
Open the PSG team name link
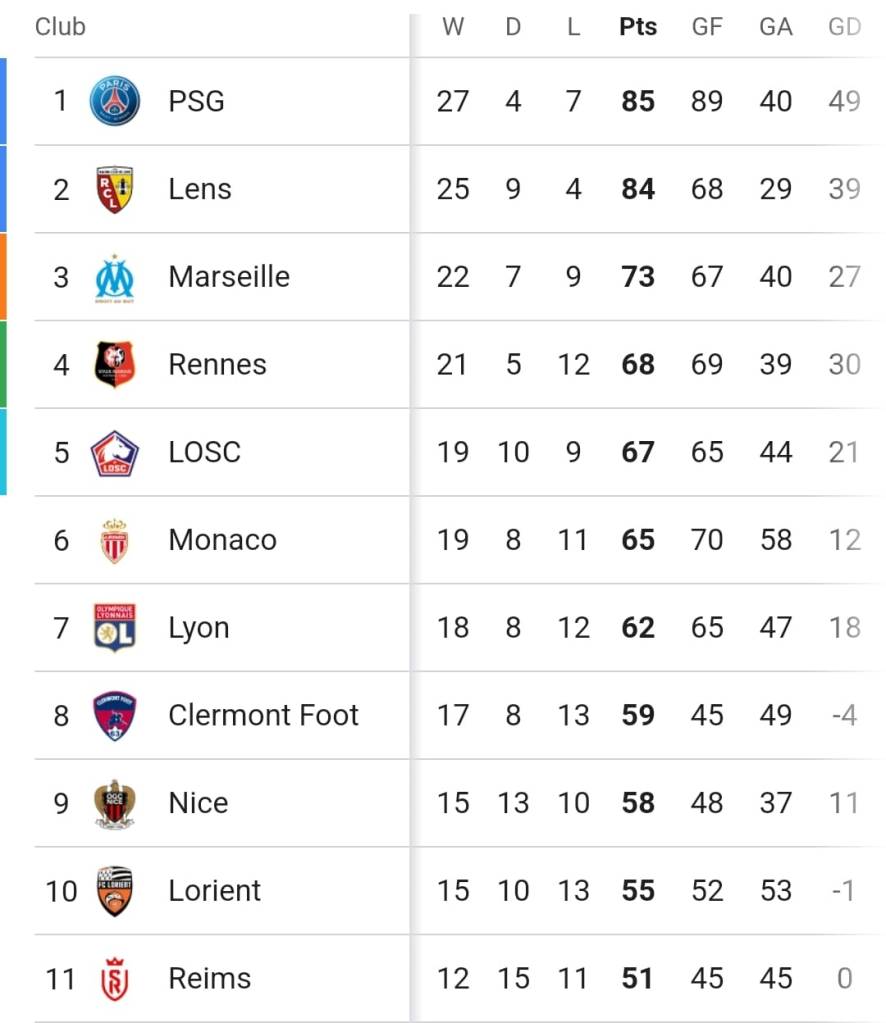point(196,101)
